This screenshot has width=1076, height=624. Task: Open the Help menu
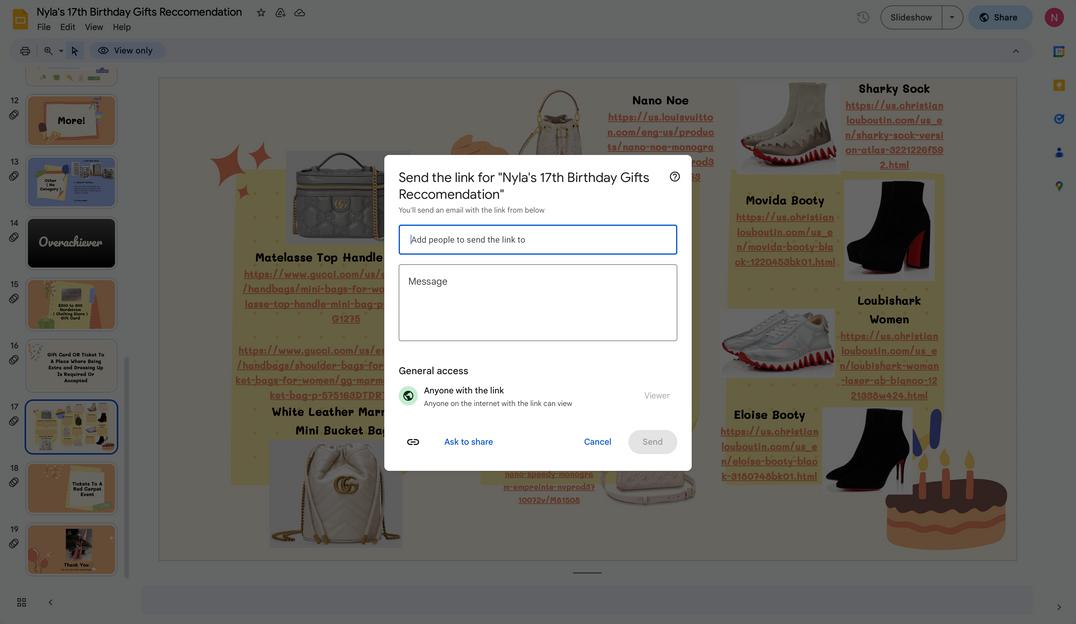click(x=121, y=27)
